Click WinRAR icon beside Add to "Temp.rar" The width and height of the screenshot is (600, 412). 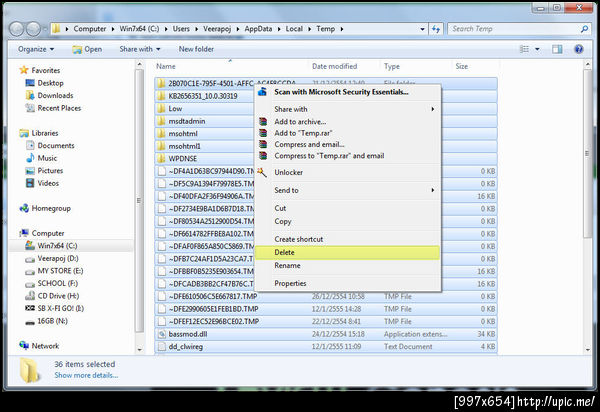263,133
